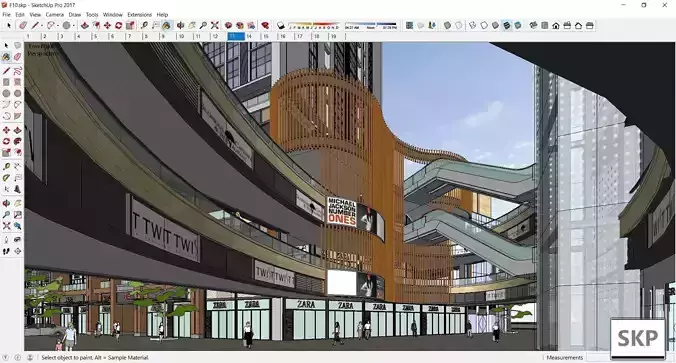This screenshot has height=363, width=676.
Task: Enable Shaded With Textures style
Action: point(507,25)
